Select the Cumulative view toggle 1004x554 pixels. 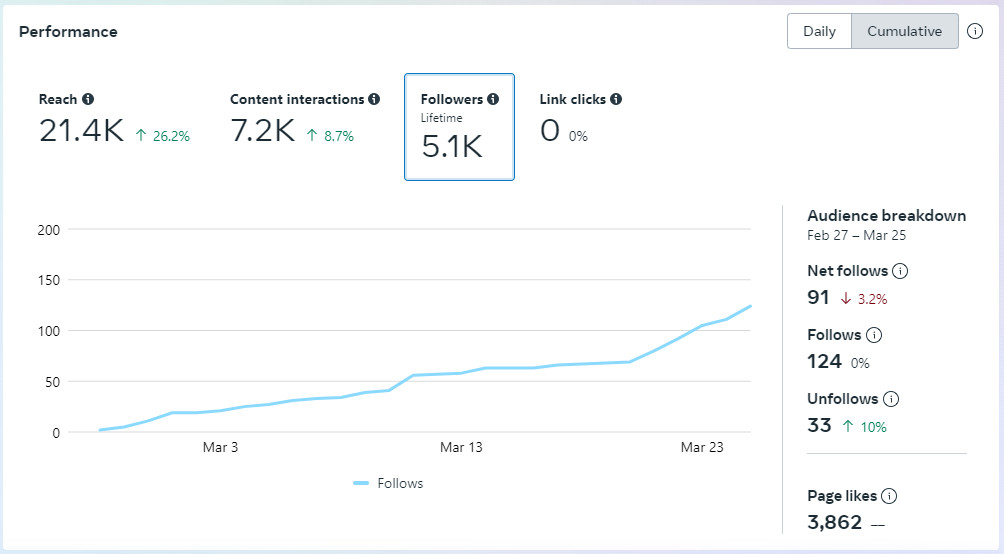tap(904, 31)
